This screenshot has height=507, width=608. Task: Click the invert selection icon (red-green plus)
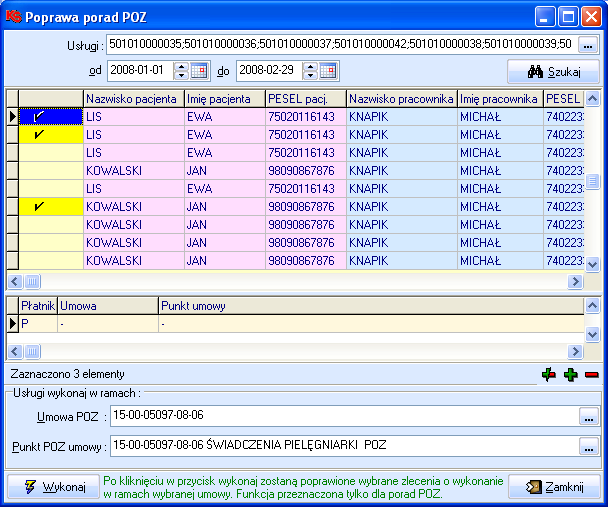tap(549, 374)
